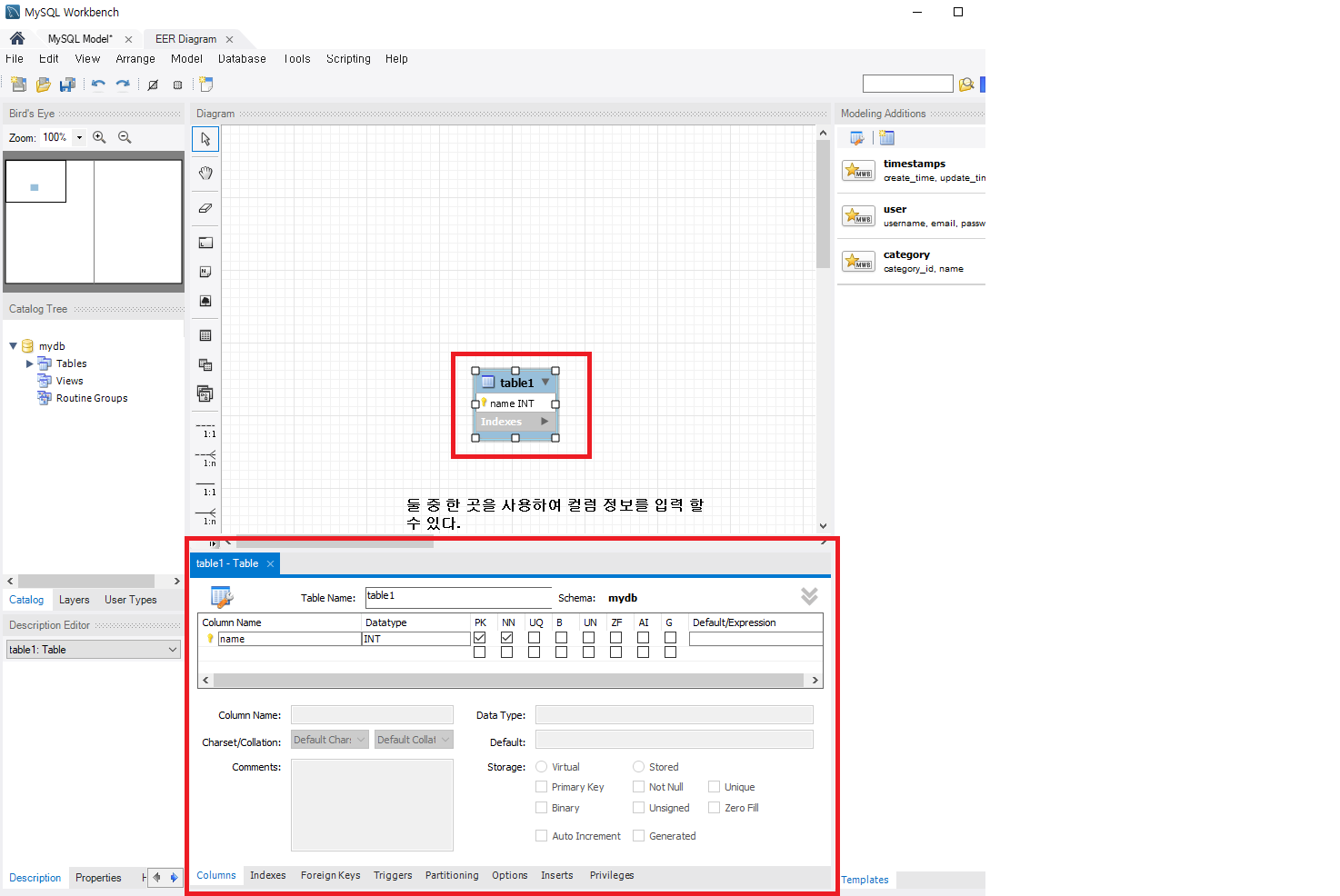The image size is (1340, 896).
Task: Go to the Home screen icon tab
Action: pos(17,38)
